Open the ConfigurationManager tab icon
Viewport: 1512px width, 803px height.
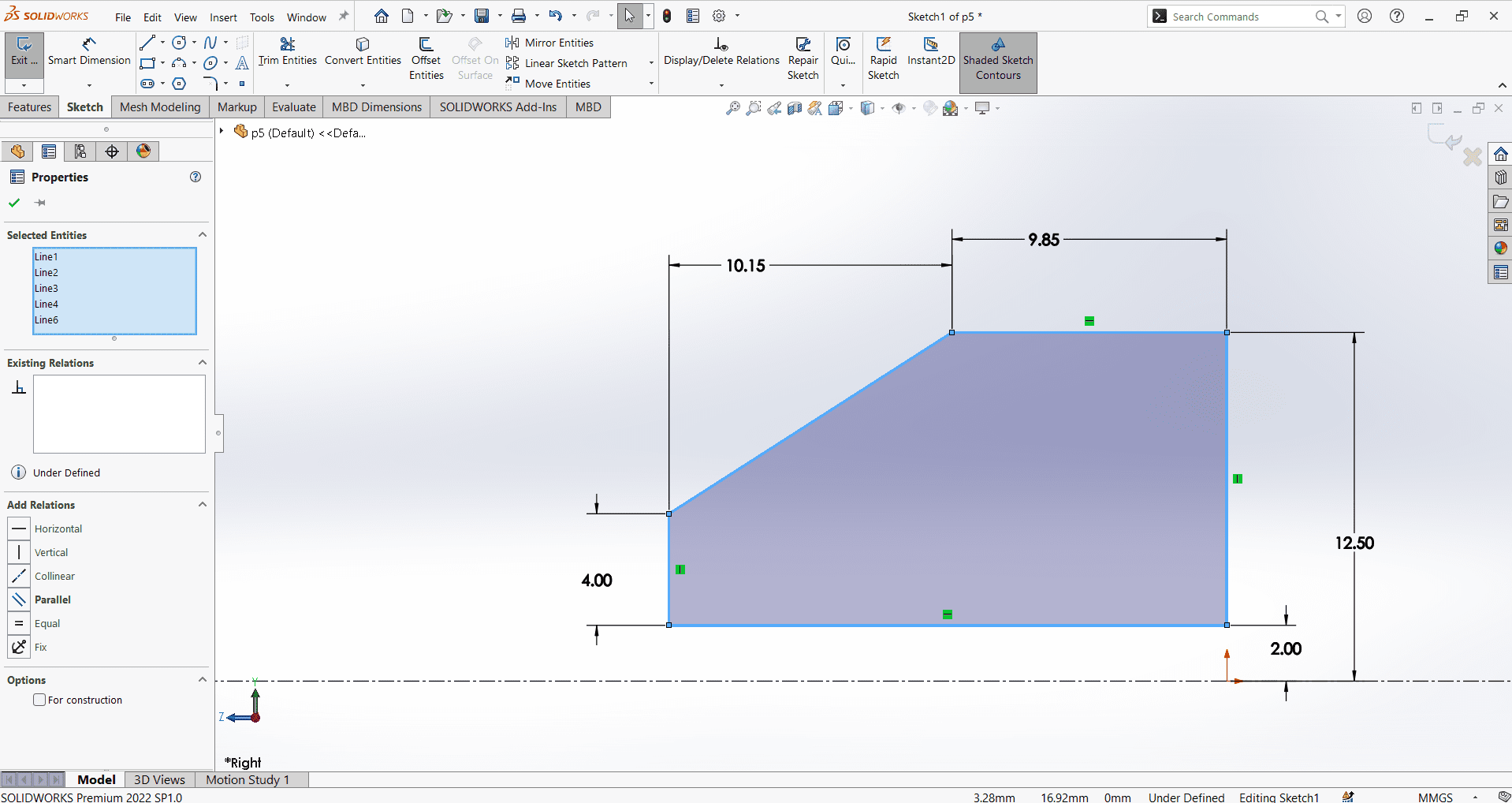click(x=80, y=151)
